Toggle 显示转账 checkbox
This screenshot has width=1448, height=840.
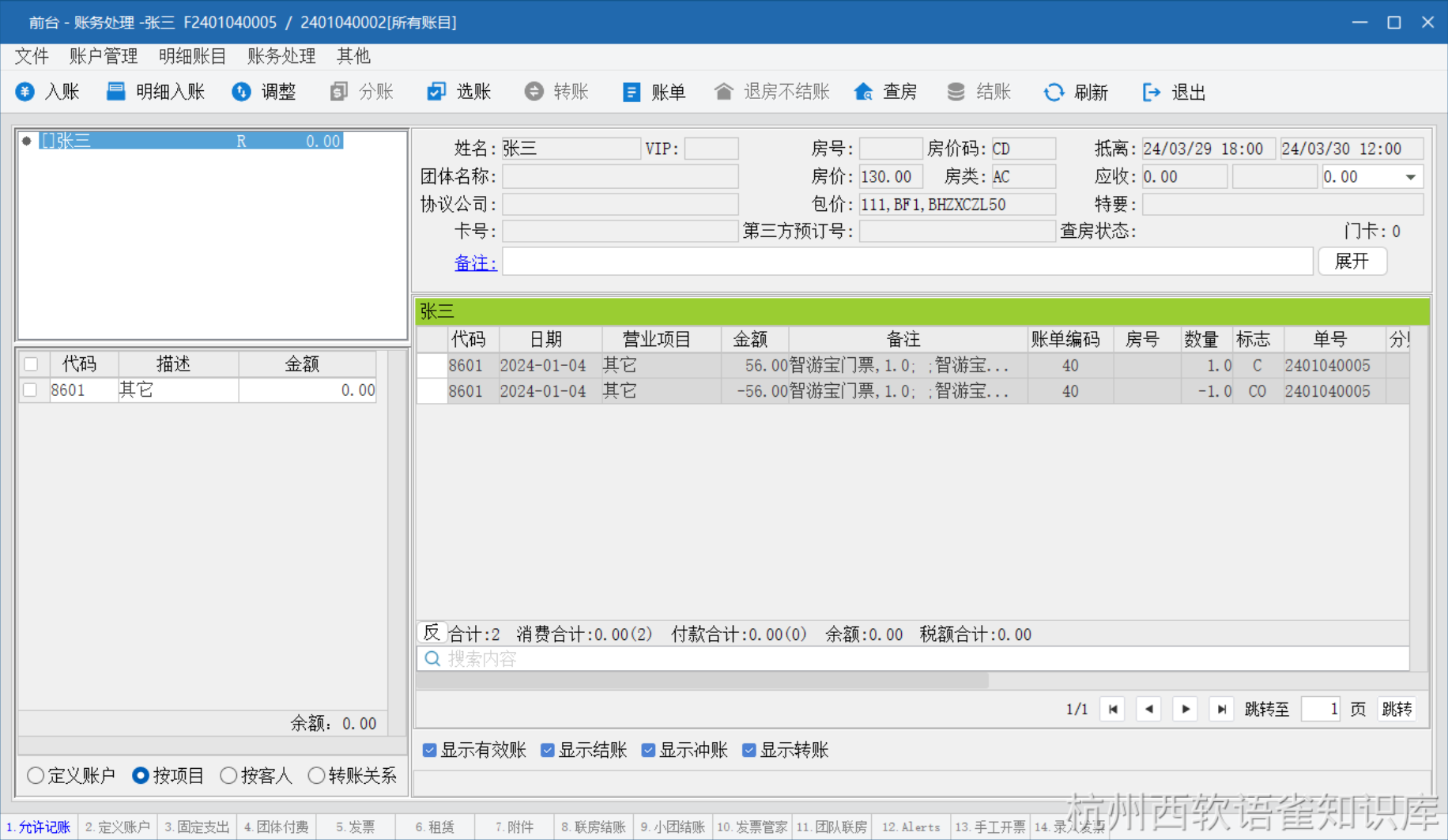(749, 750)
